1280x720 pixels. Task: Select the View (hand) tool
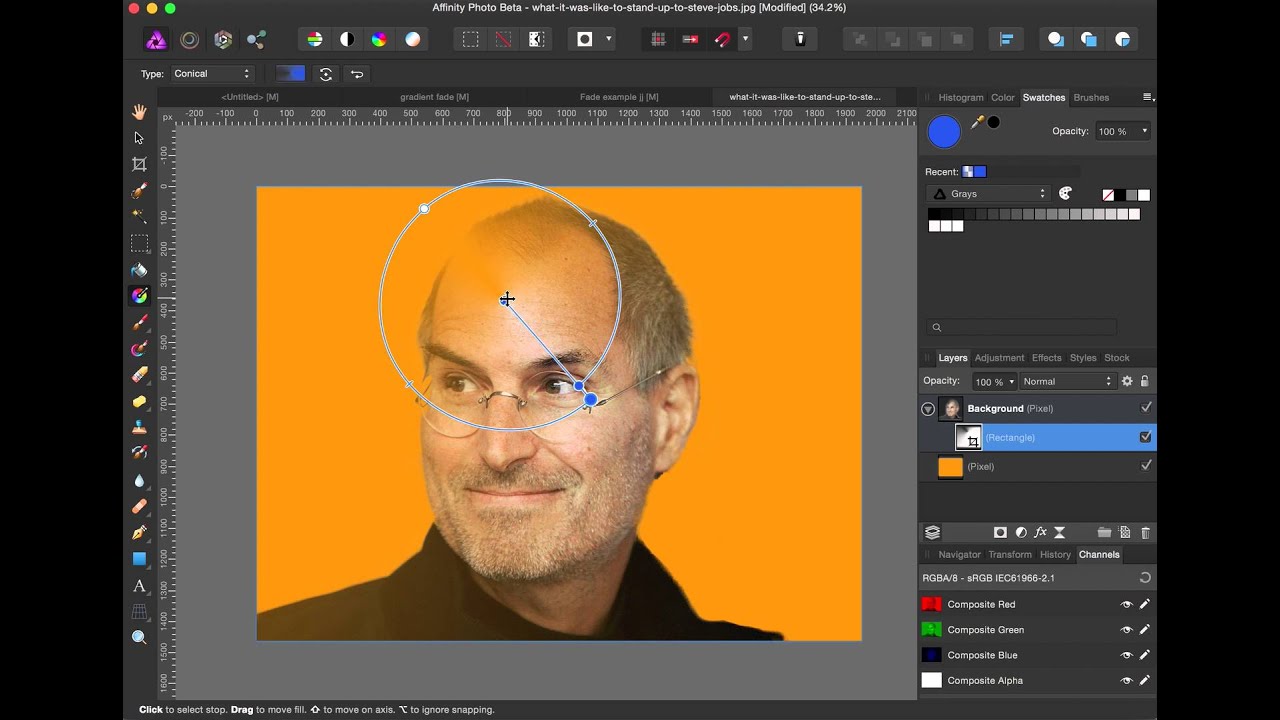[139, 112]
